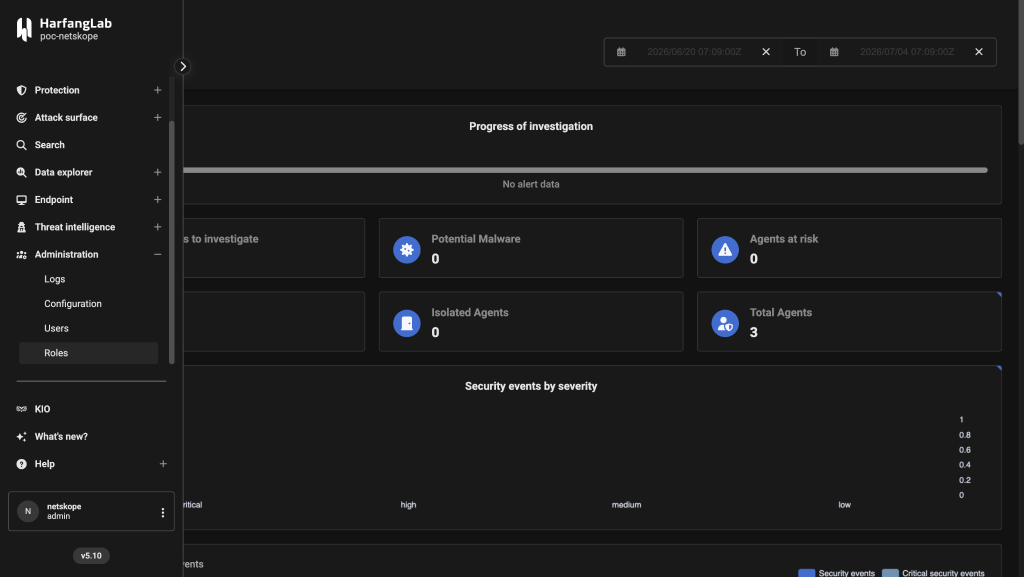The width and height of the screenshot is (1024, 577).
Task: Click the Agents at risk warning icon
Action: coord(725,249)
